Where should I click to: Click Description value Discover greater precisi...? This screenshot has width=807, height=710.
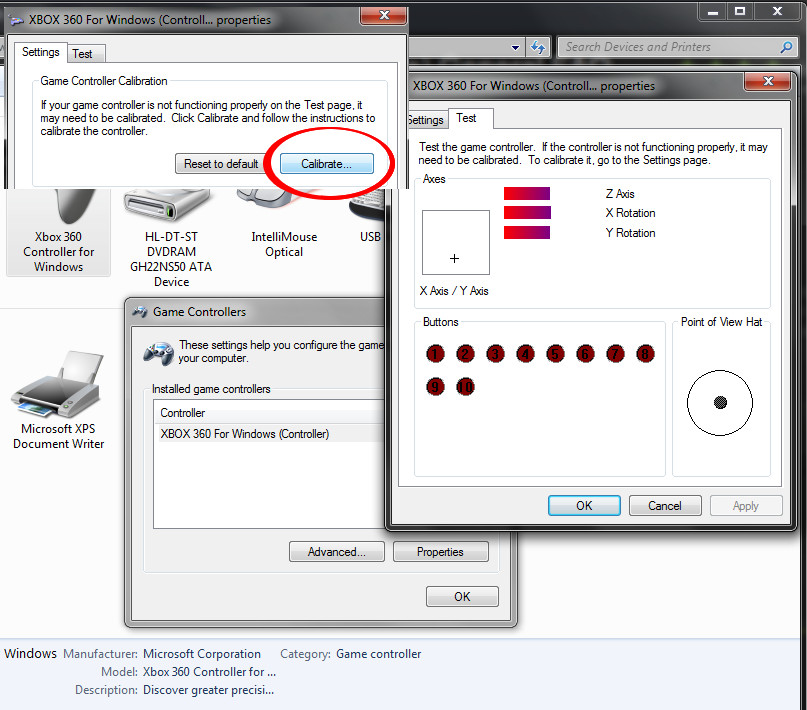[x=208, y=690]
